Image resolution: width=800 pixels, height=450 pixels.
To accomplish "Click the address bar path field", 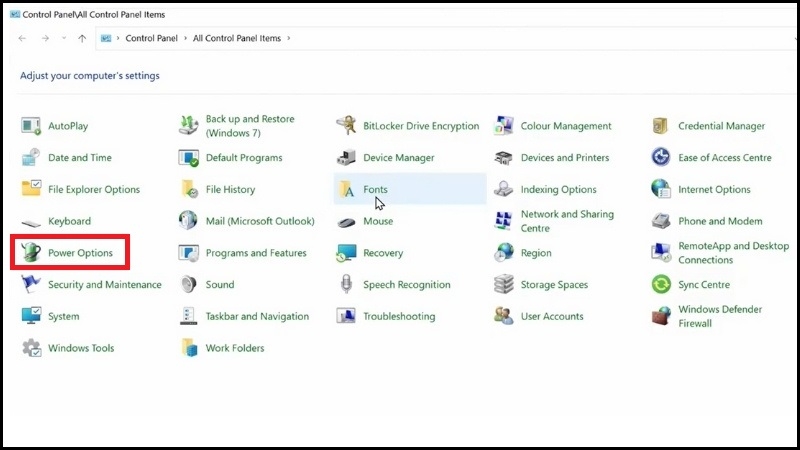I will [500, 38].
